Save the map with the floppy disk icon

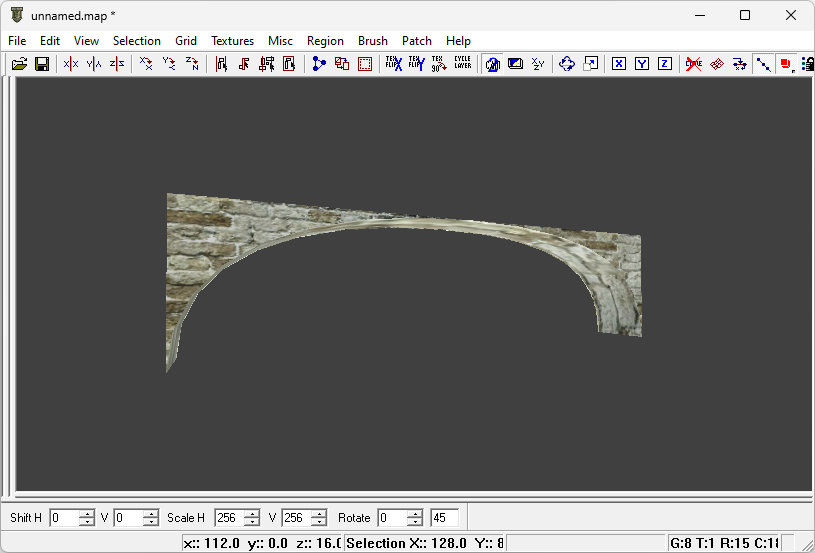[42, 64]
